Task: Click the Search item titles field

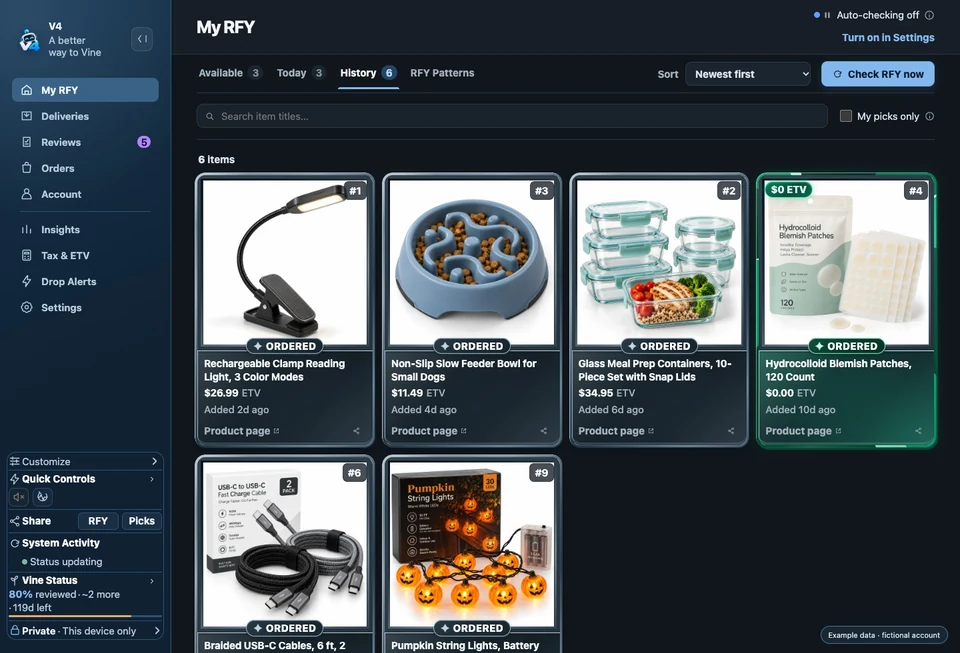Action: coord(512,116)
